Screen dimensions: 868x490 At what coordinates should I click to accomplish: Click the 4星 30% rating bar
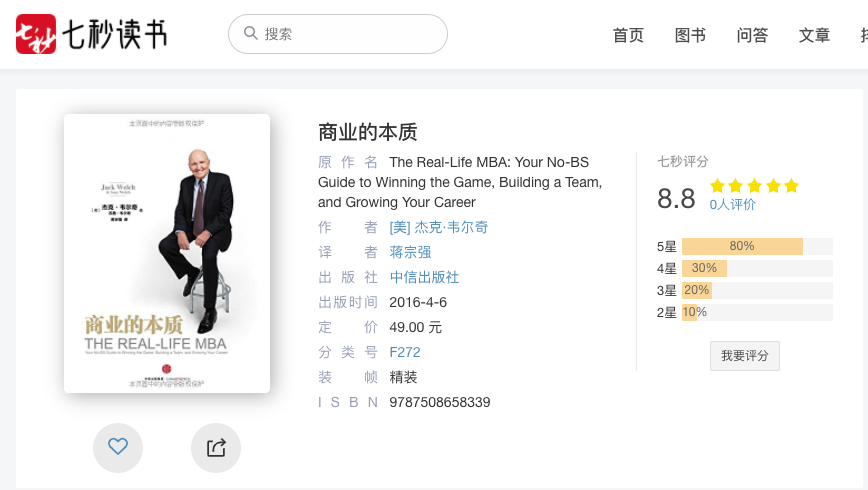(x=757, y=269)
